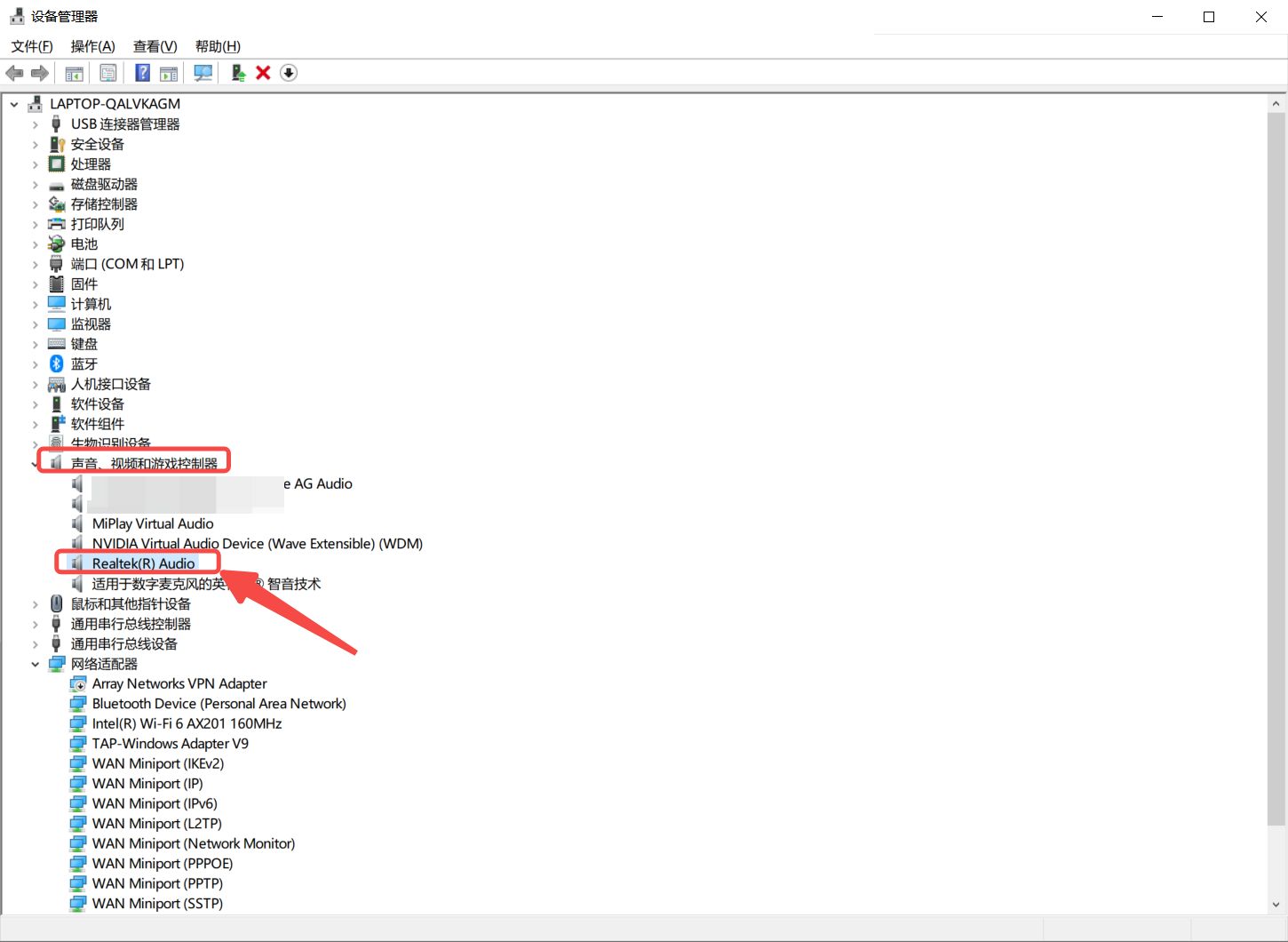Click the red X uninstall device icon
The width and height of the screenshot is (1288, 942).
coord(263,73)
